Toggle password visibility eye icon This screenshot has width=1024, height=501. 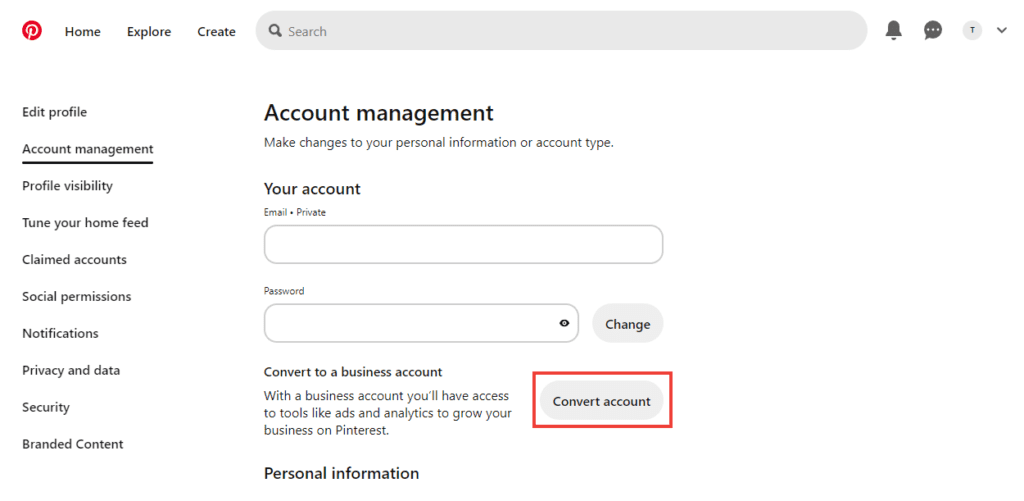564,323
